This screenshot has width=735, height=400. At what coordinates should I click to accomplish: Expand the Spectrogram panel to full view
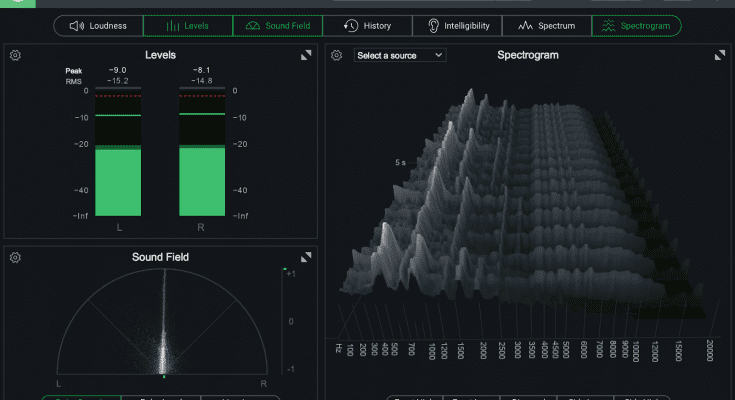[x=719, y=56]
